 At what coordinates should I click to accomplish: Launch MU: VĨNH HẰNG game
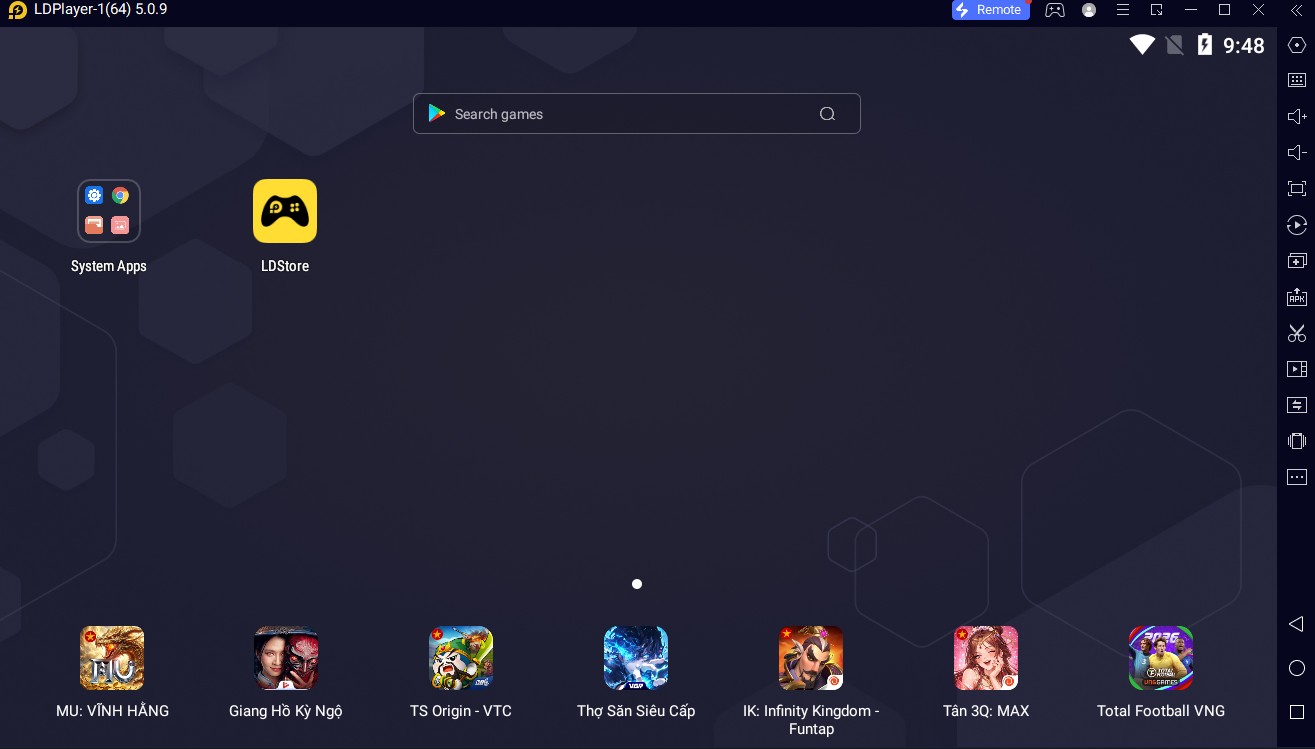[112, 658]
